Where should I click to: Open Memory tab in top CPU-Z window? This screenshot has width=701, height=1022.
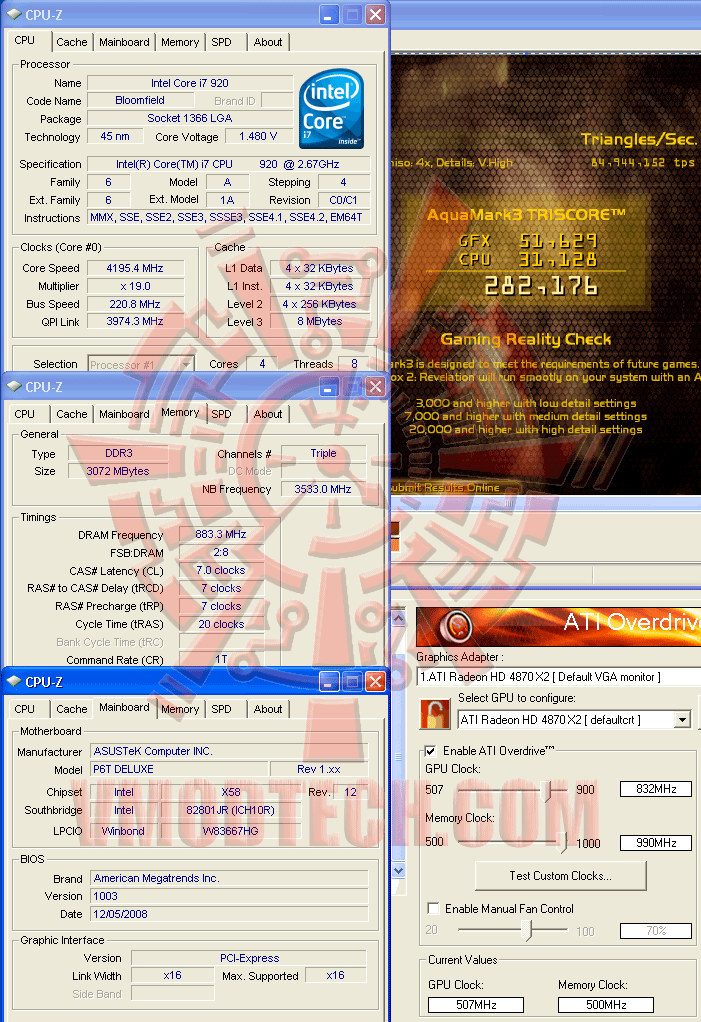pos(180,42)
